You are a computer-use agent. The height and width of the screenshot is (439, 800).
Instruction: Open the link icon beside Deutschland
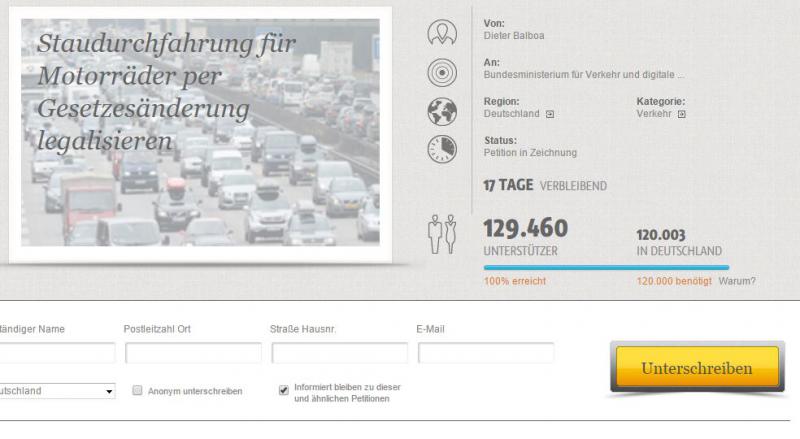click(x=550, y=114)
